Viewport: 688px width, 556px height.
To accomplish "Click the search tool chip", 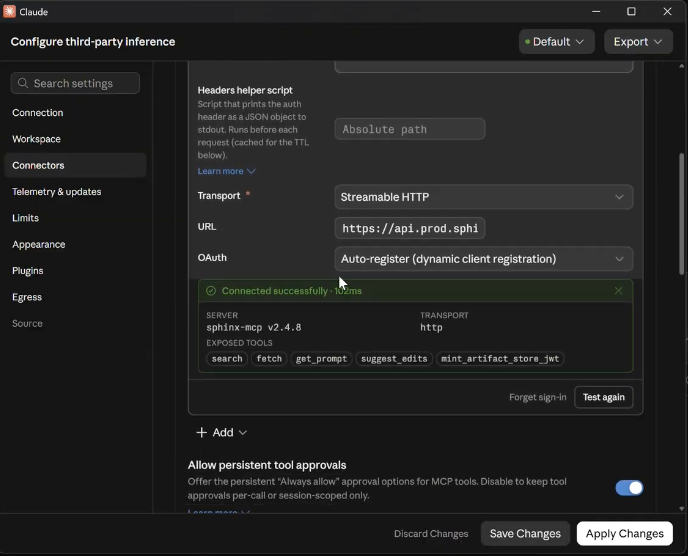I will pos(227,359).
